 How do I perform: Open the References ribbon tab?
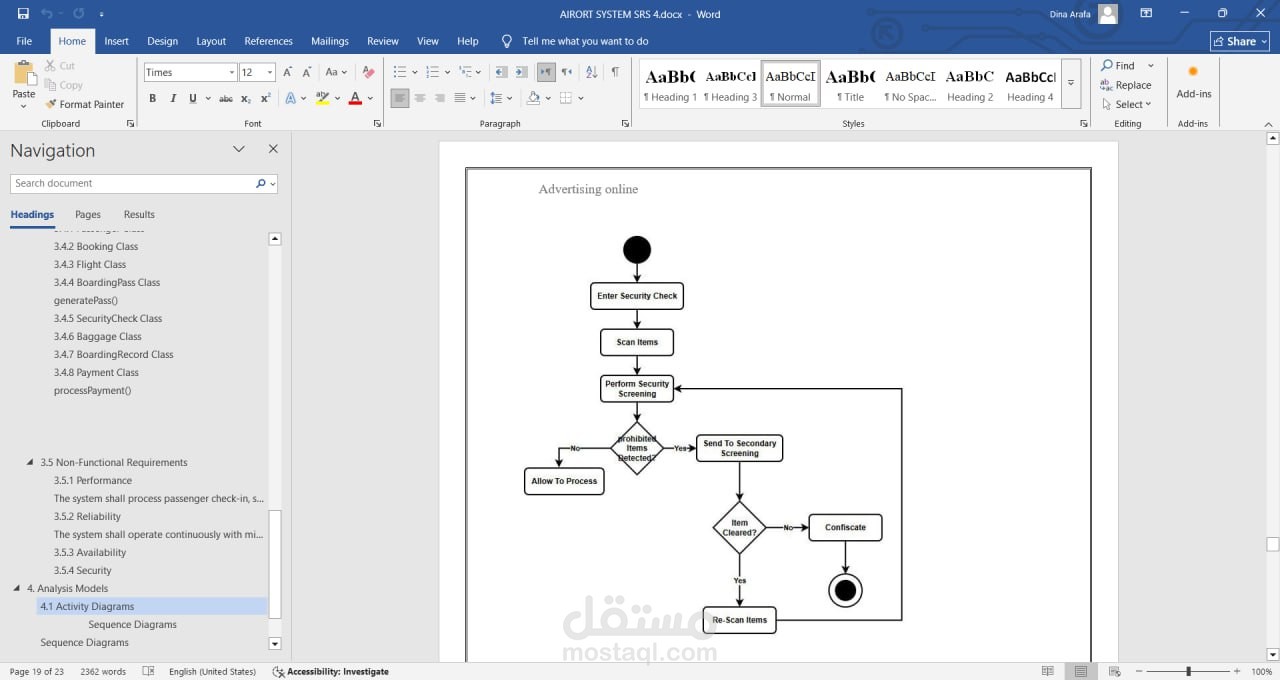pos(268,41)
